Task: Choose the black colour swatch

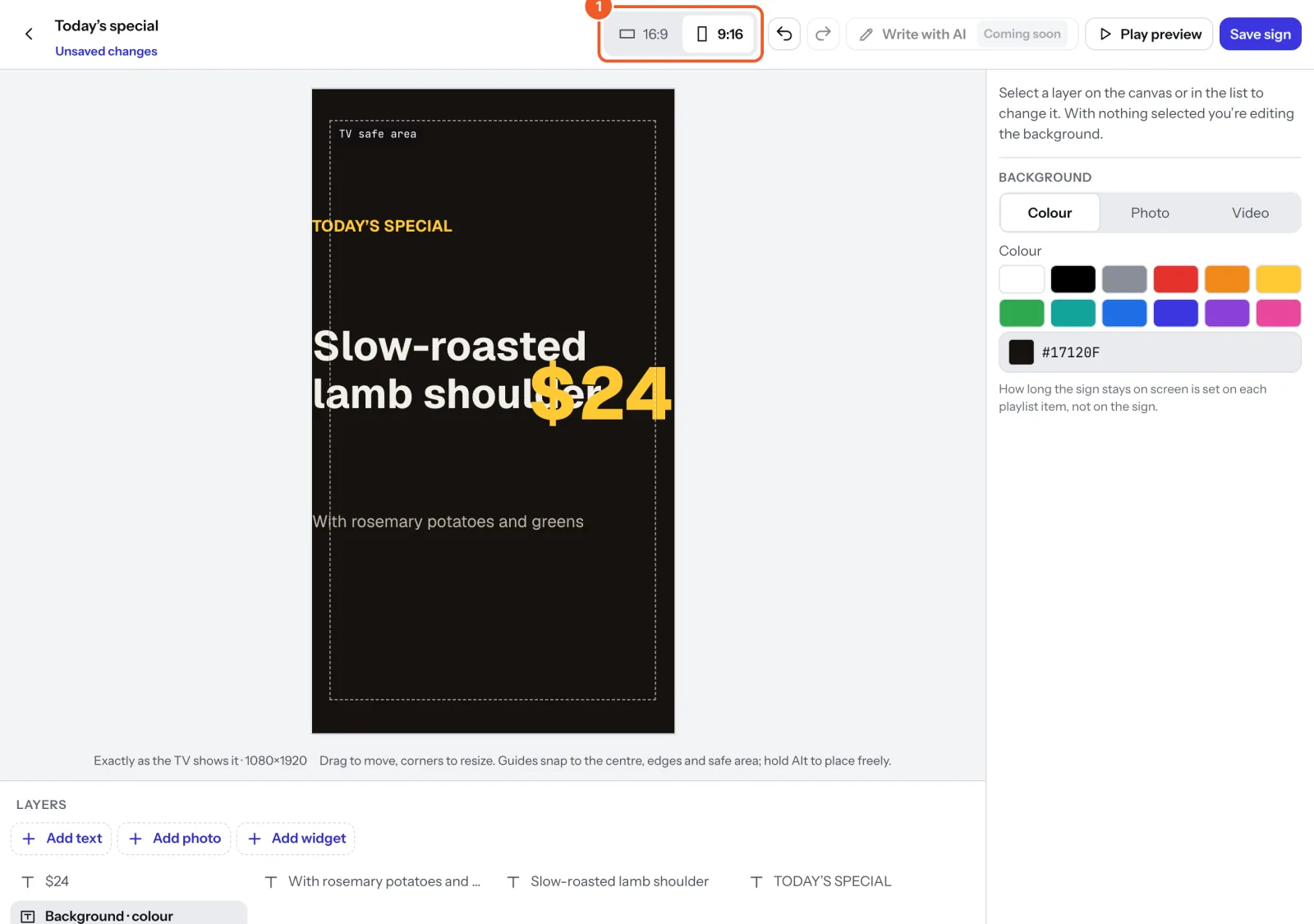Action: click(x=1073, y=279)
